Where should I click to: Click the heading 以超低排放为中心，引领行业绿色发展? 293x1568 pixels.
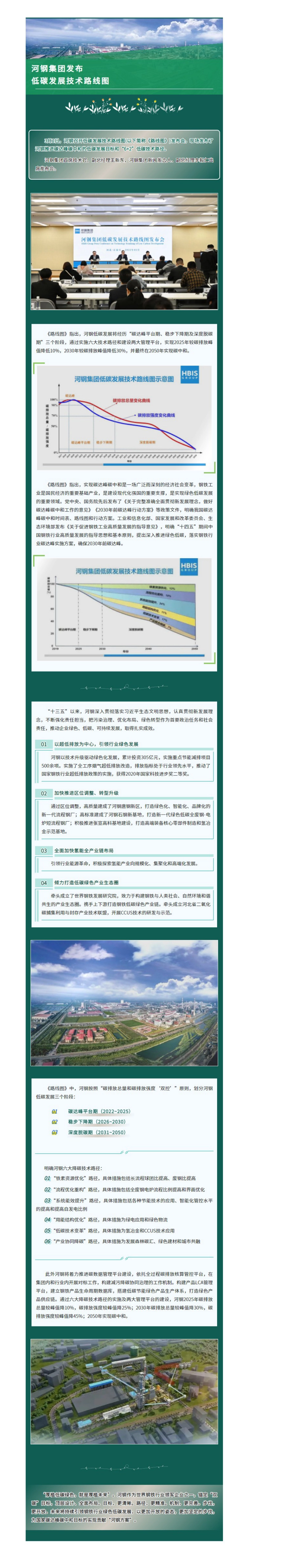coord(96,744)
